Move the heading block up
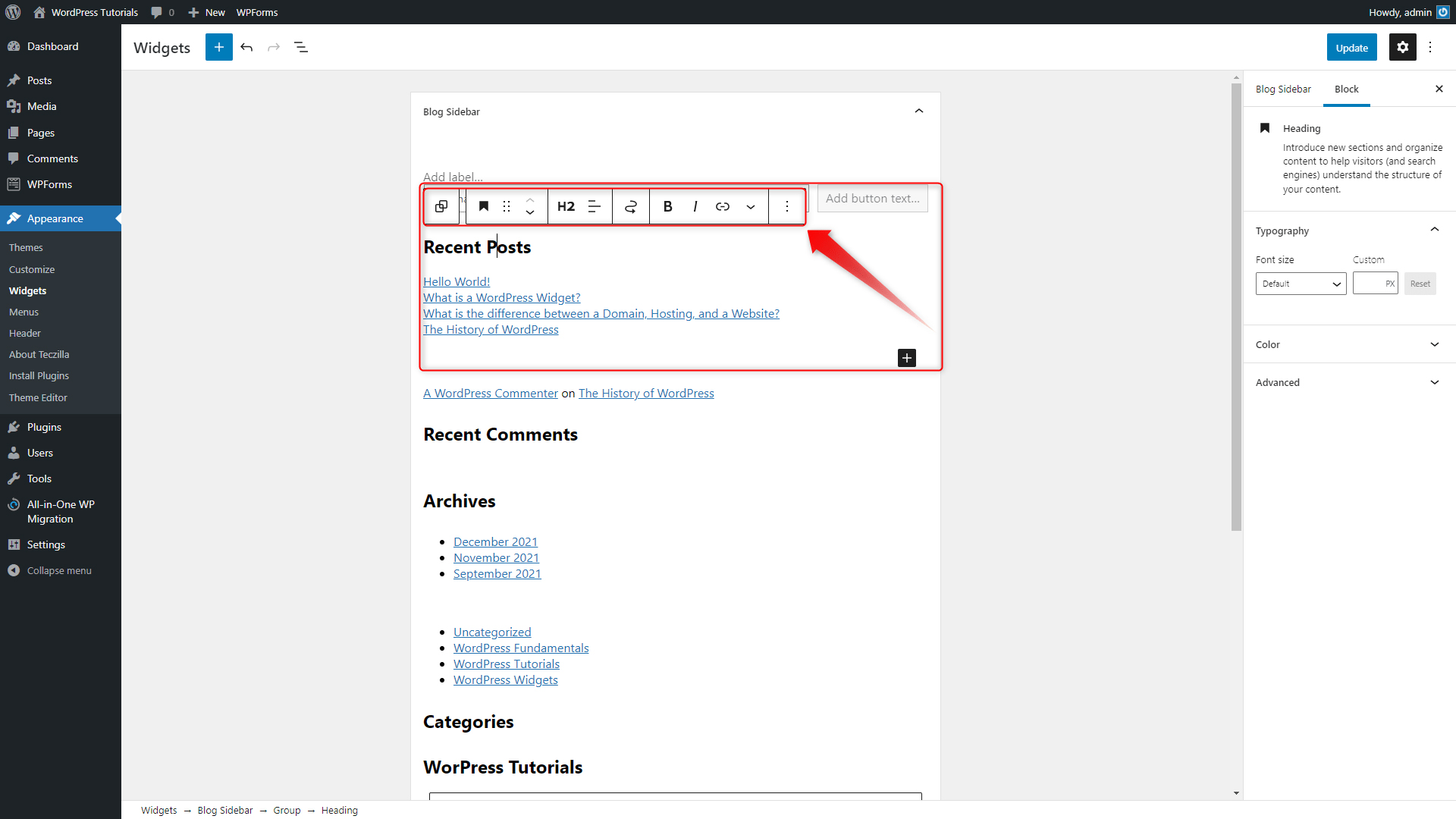Screen dimensions: 1456x819 [530, 199]
